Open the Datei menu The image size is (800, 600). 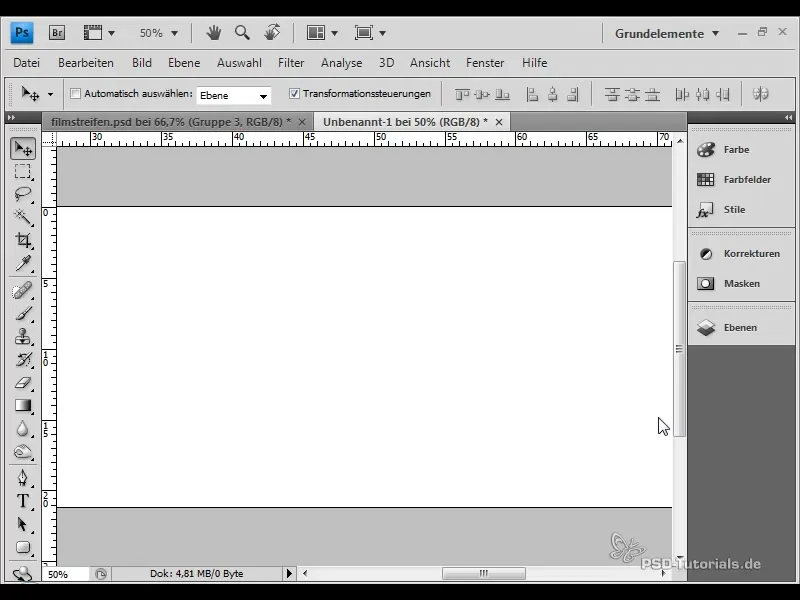27,63
